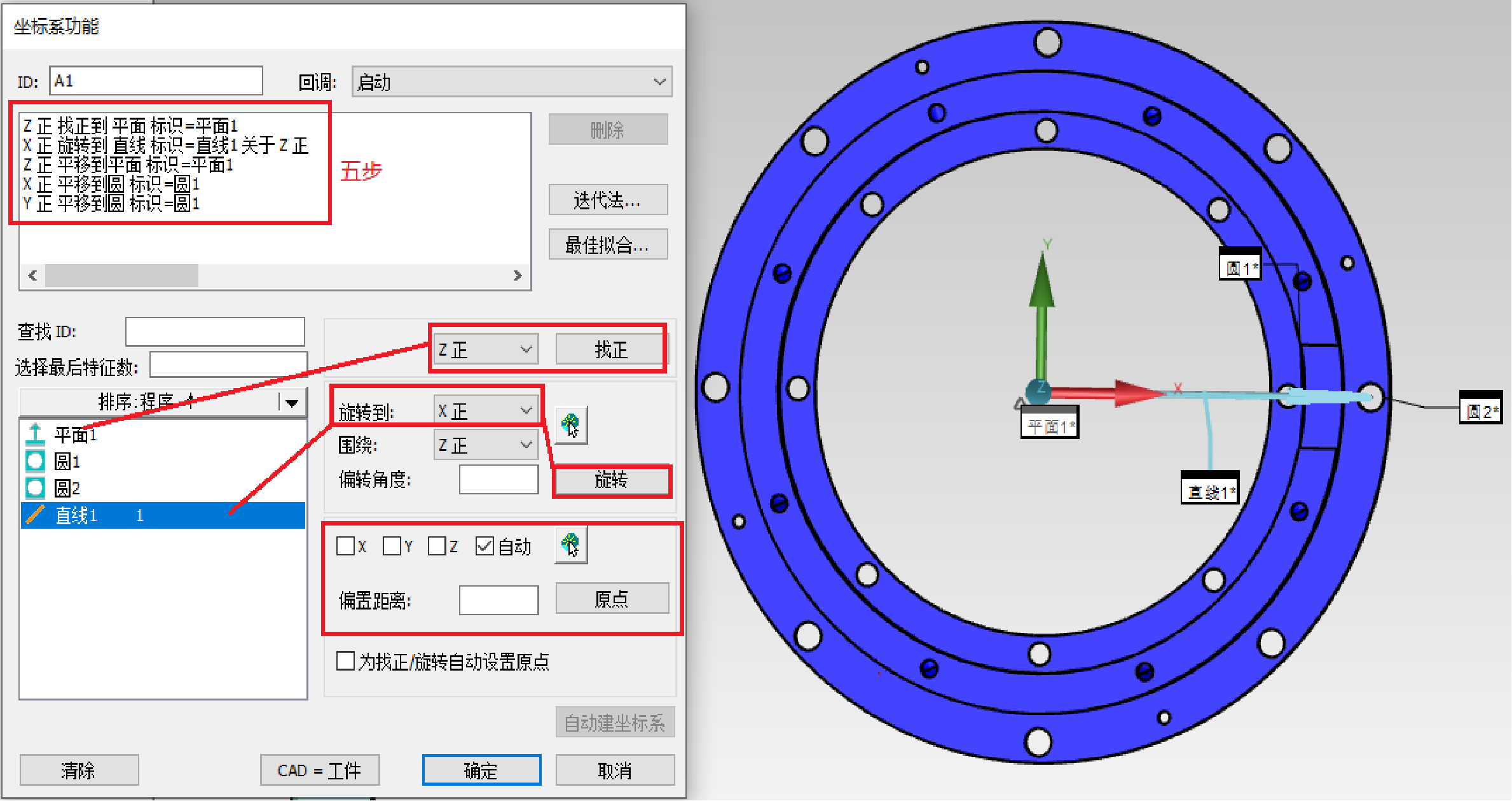1512x801 pixels.
Task: Click the 偏置距离 input field
Action: (x=499, y=599)
